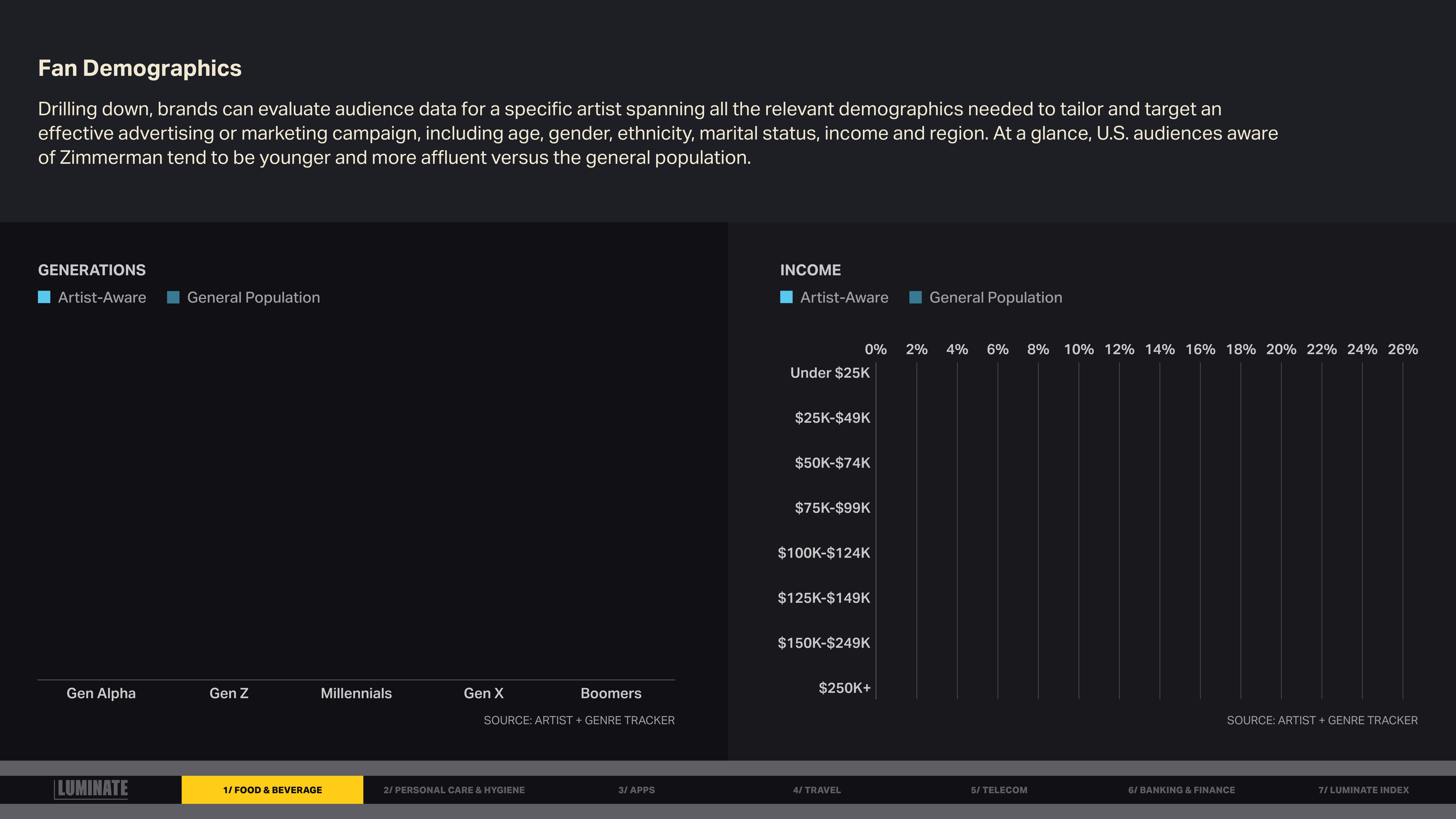Switch to Personal Care & Hygiene tab

click(454, 790)
